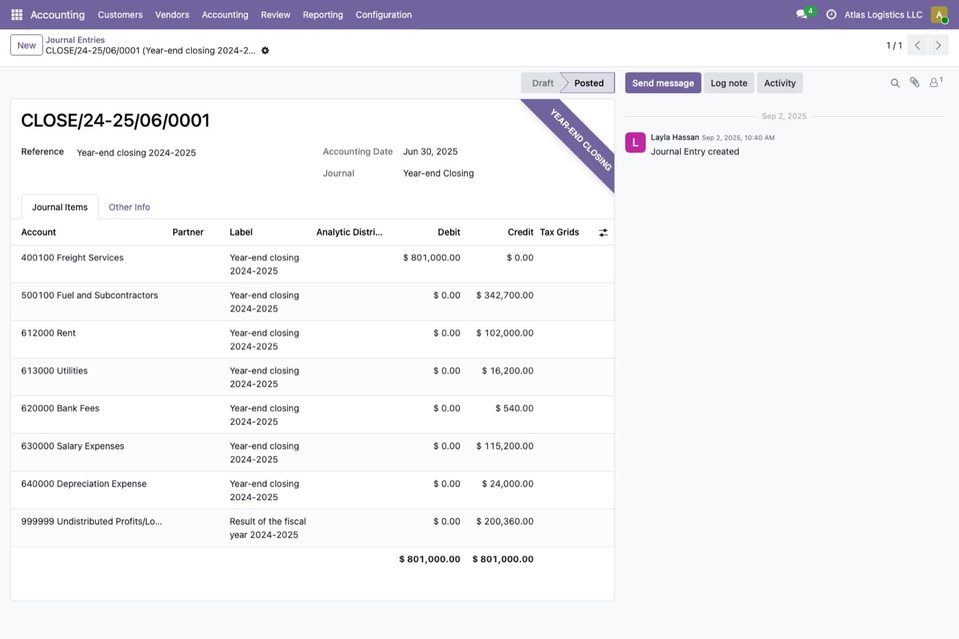Attach a file using the paperclip icon
Image resolution: width=959 pixels, height=639 pixels.
tap(914, 83)
